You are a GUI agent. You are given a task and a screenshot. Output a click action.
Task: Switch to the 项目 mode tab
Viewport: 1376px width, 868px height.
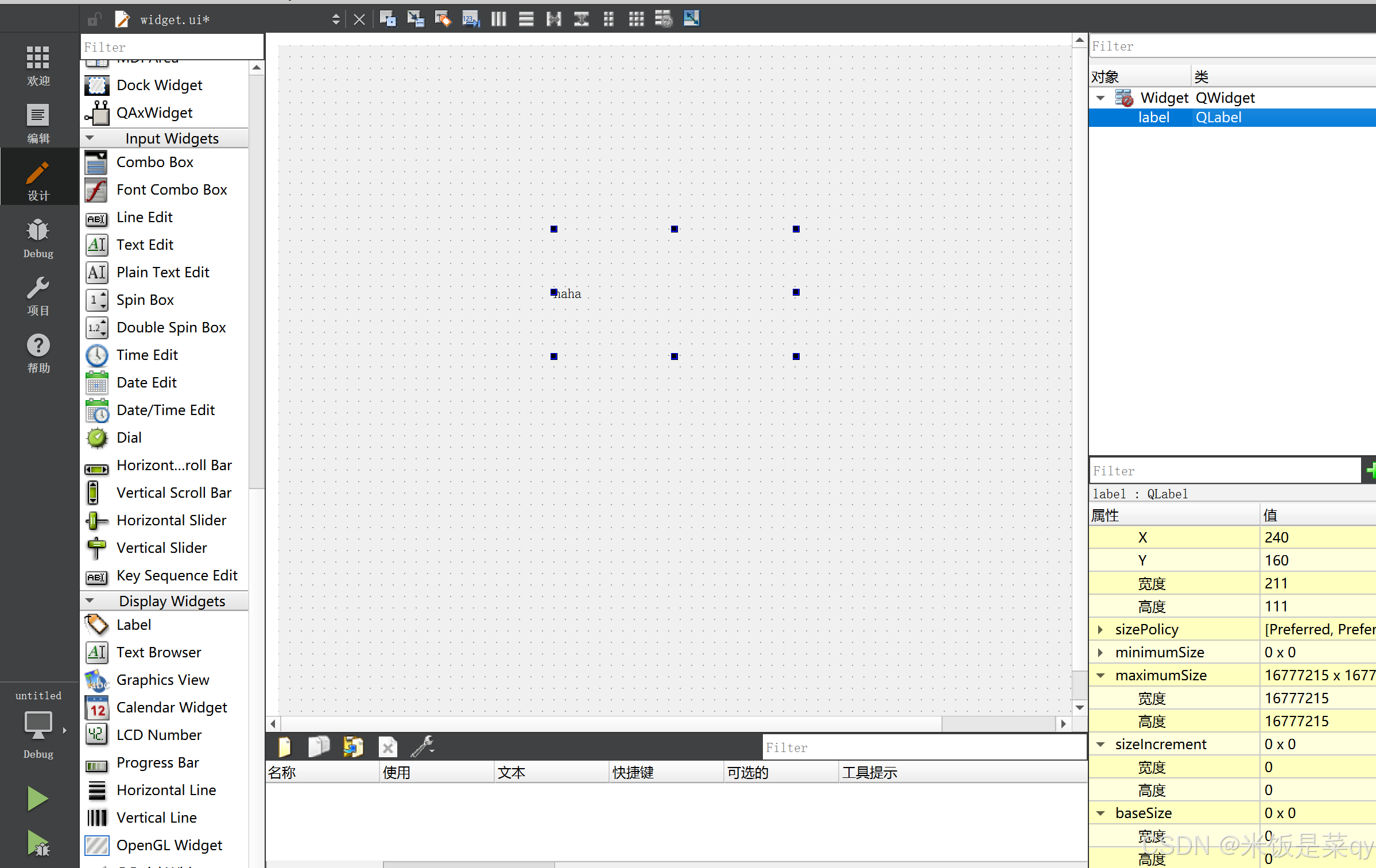(x=38, y=296)
